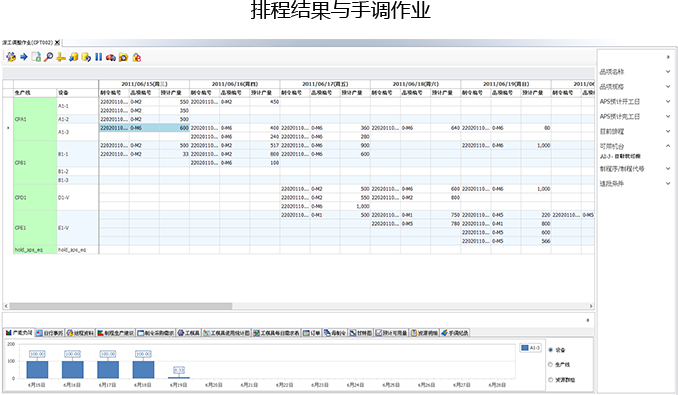
Task: Click the magnifying glass search icon
Action: 48,57
